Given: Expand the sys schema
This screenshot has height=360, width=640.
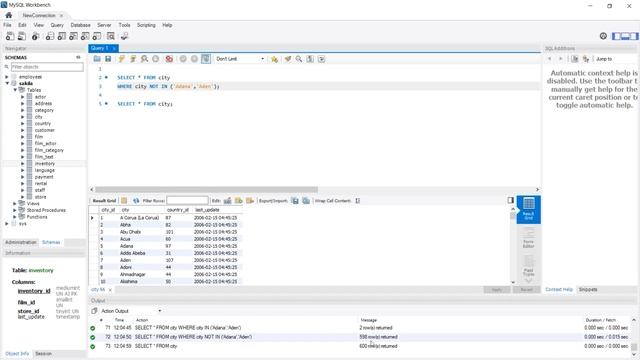Looking at the screenshot, I should coord(7,224).
